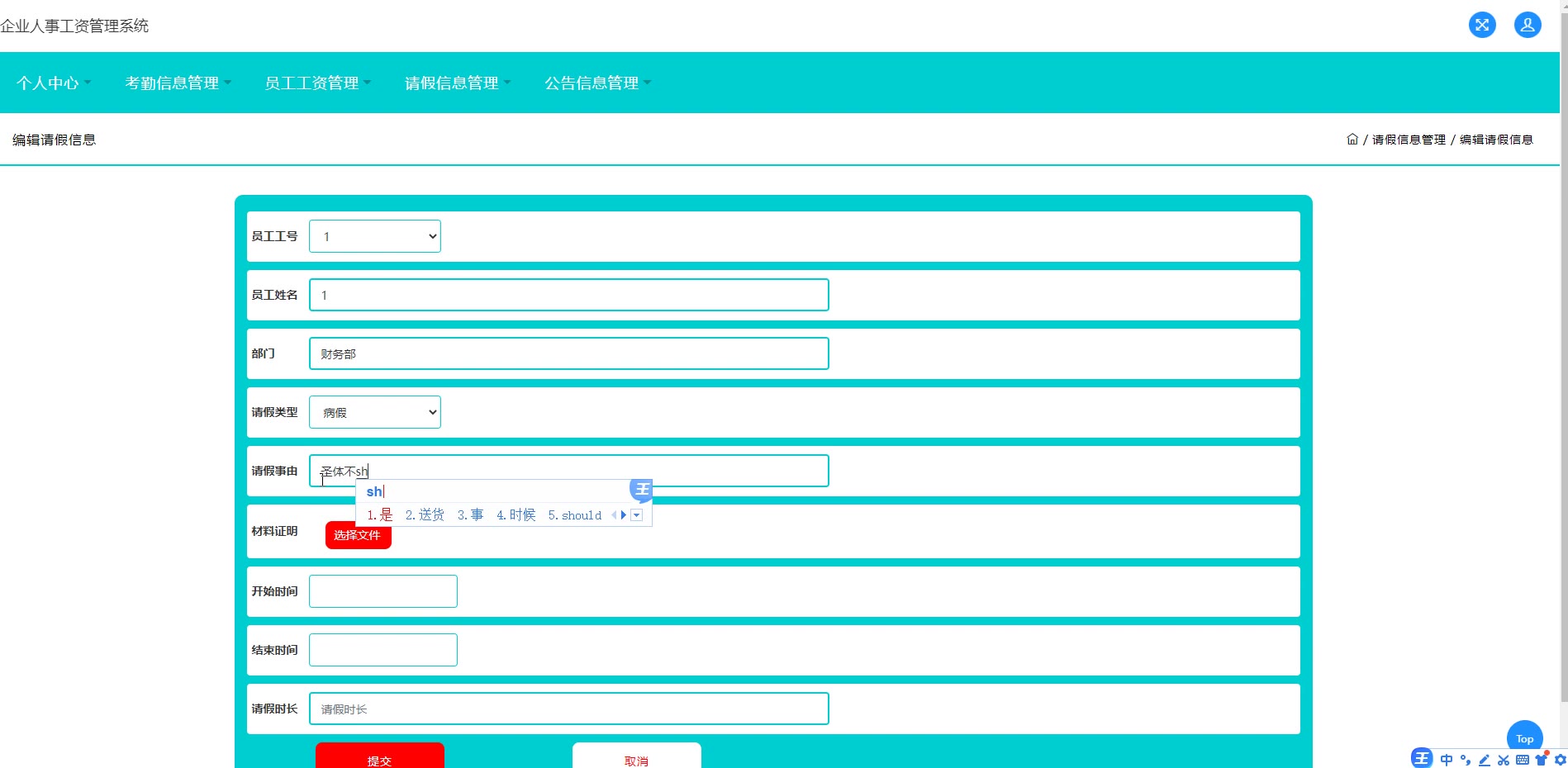Click the 取消 cancel button
The width and height of the screenshot is (1568, 768).
coord(637,756)
